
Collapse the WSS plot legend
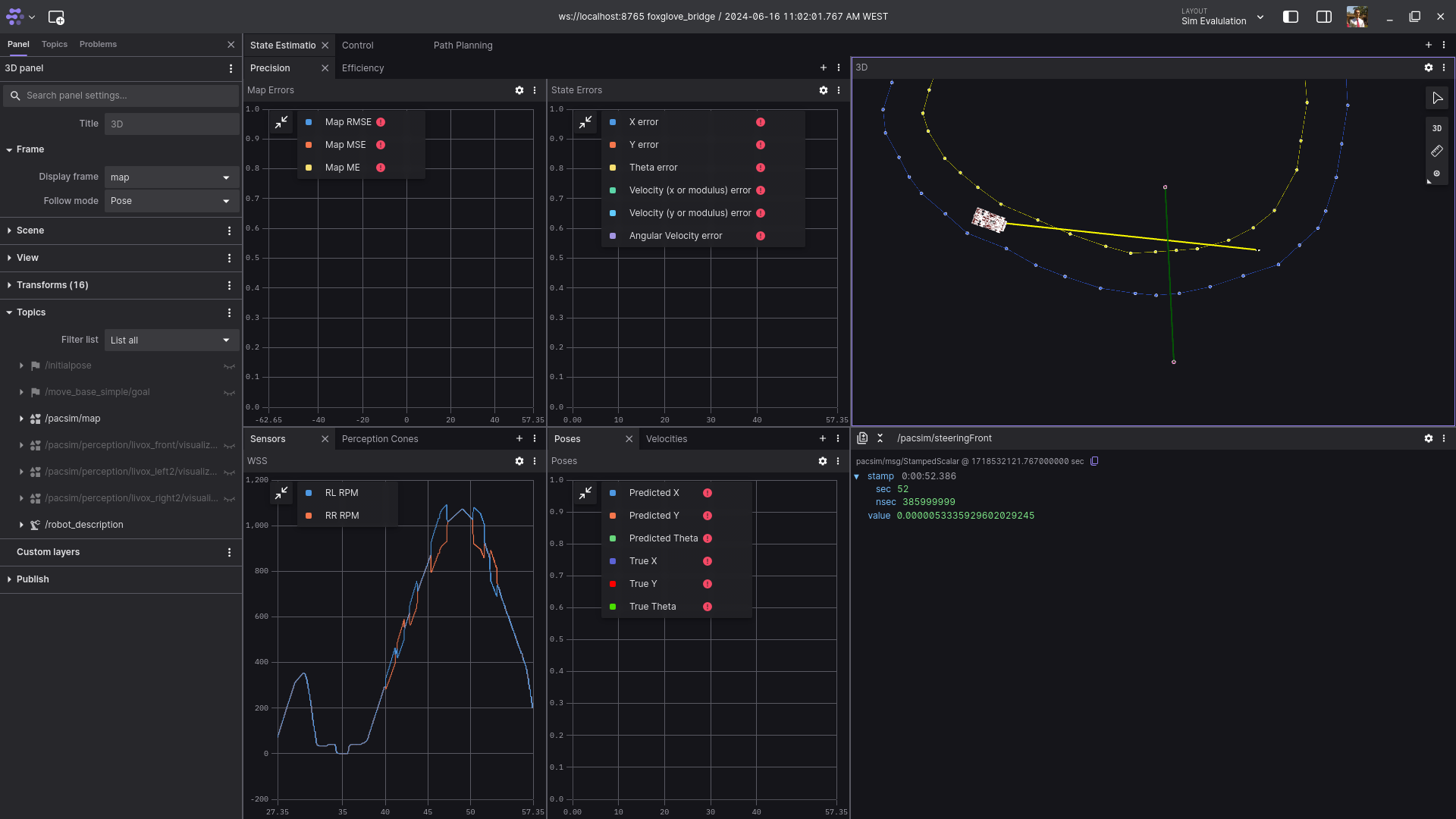coord(281,493)
